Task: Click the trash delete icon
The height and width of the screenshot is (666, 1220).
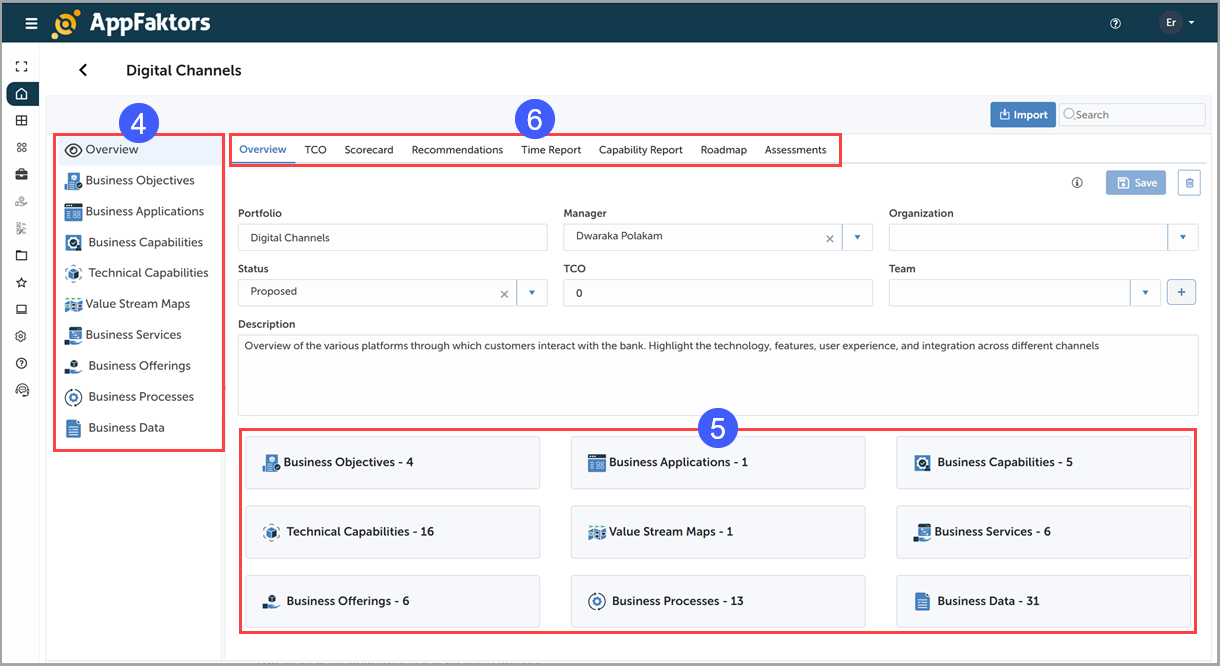Action: pos(1189,183)
